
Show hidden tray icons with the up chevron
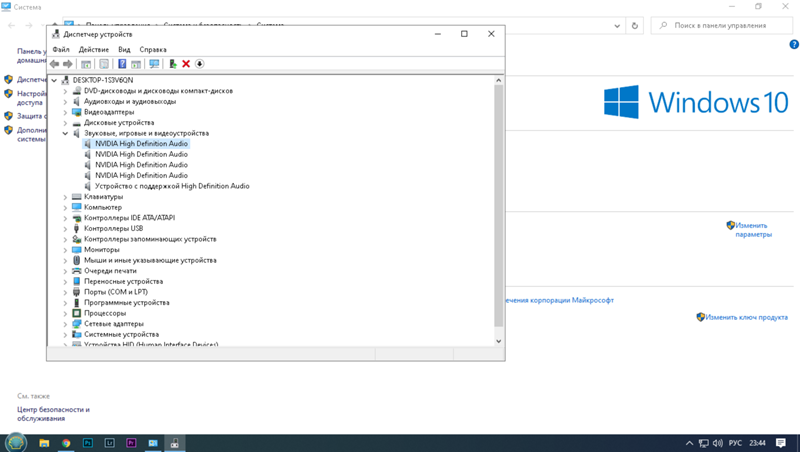689,443
